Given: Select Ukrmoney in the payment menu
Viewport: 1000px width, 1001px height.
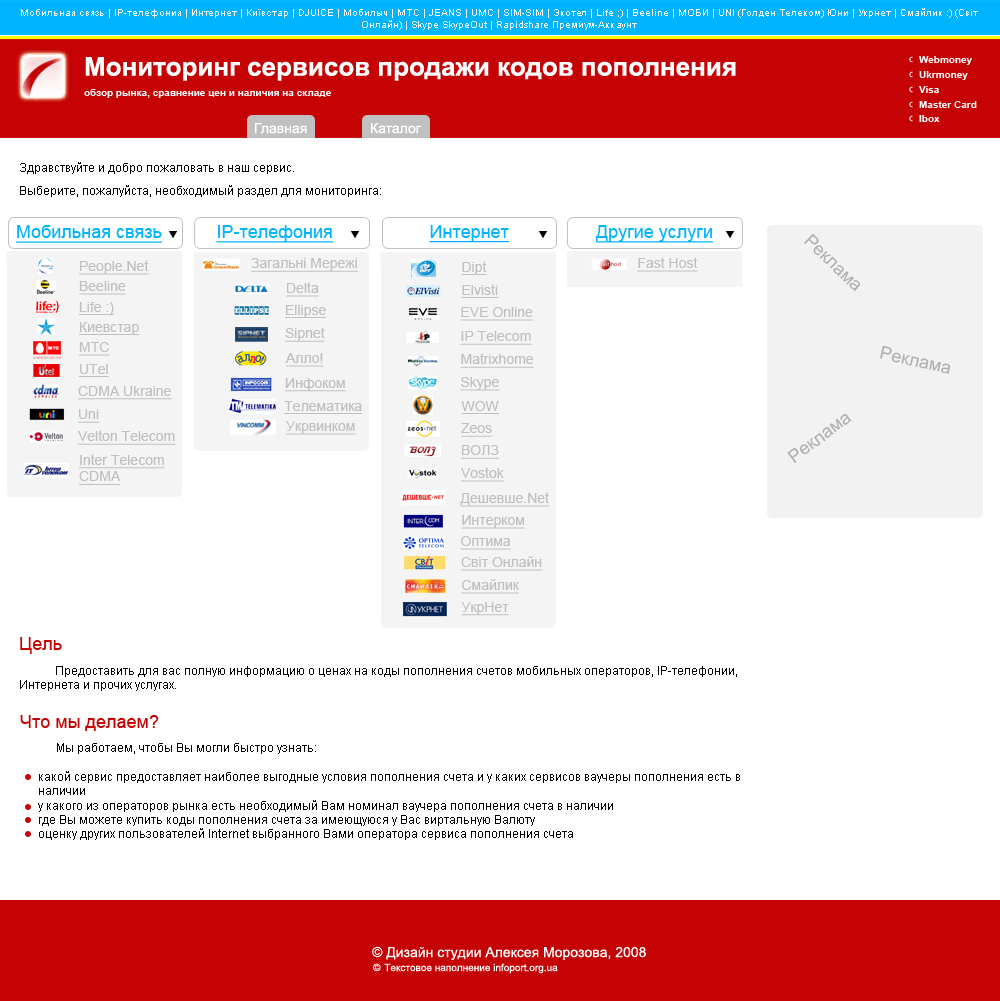Looking at the screenshot, I should (943, 75).
